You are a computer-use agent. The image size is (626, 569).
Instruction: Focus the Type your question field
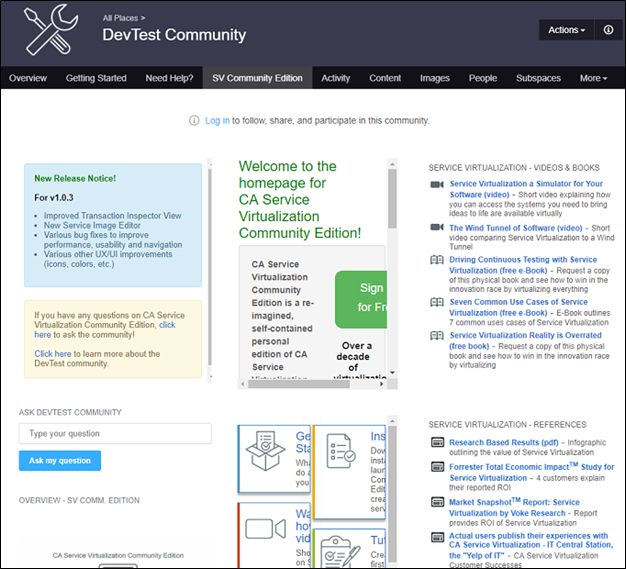(x=115, y=433)
